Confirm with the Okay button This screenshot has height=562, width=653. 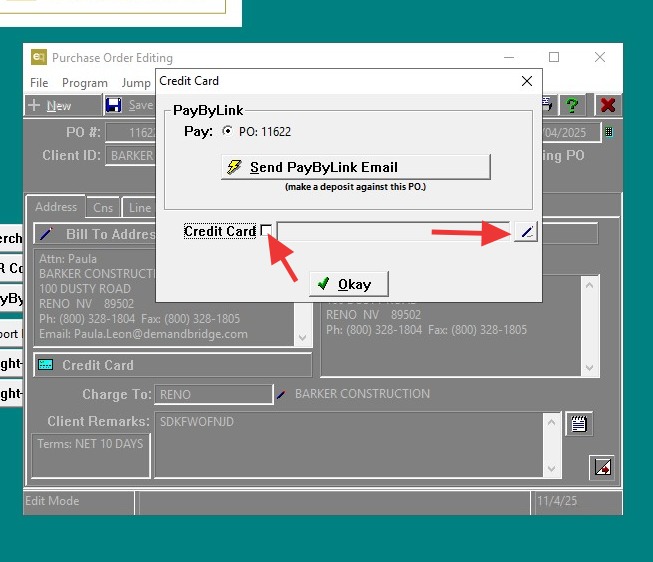349,284
